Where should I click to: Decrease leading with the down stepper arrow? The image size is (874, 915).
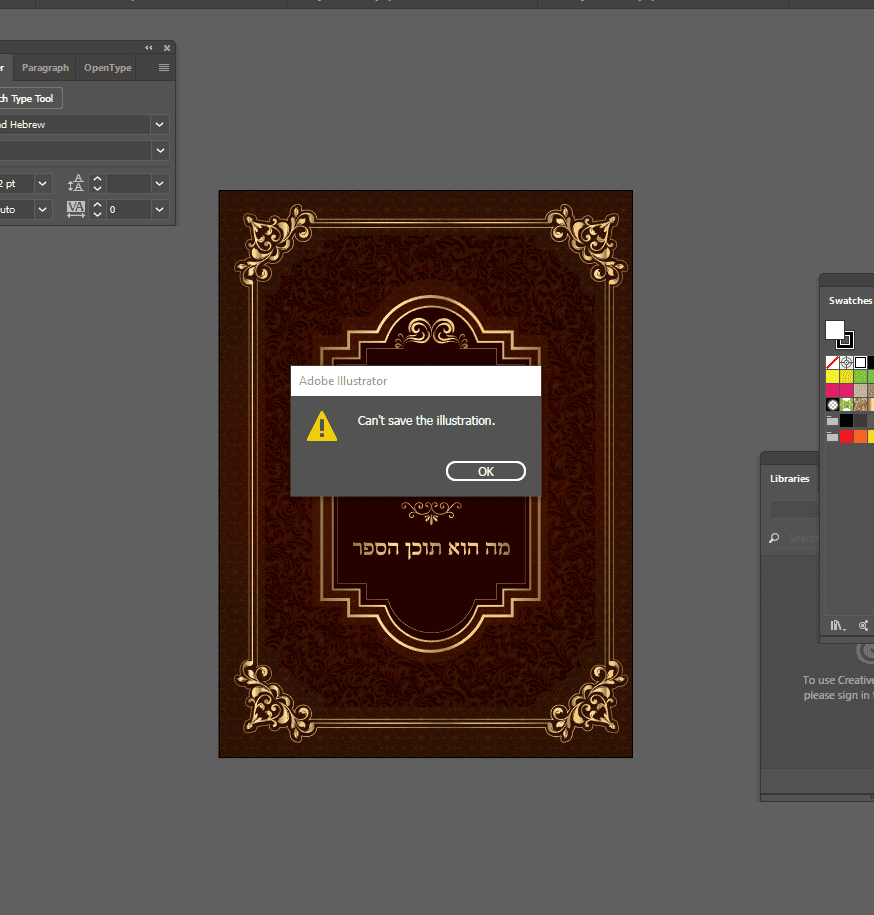coord(97,188)
